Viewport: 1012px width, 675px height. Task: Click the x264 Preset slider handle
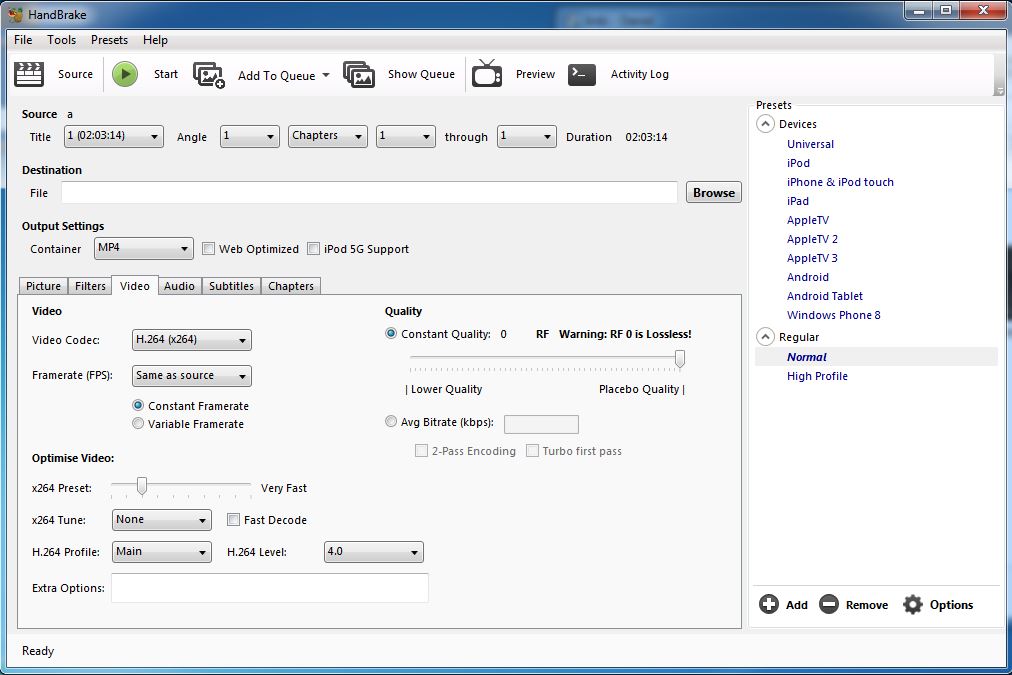coord(142,486)
